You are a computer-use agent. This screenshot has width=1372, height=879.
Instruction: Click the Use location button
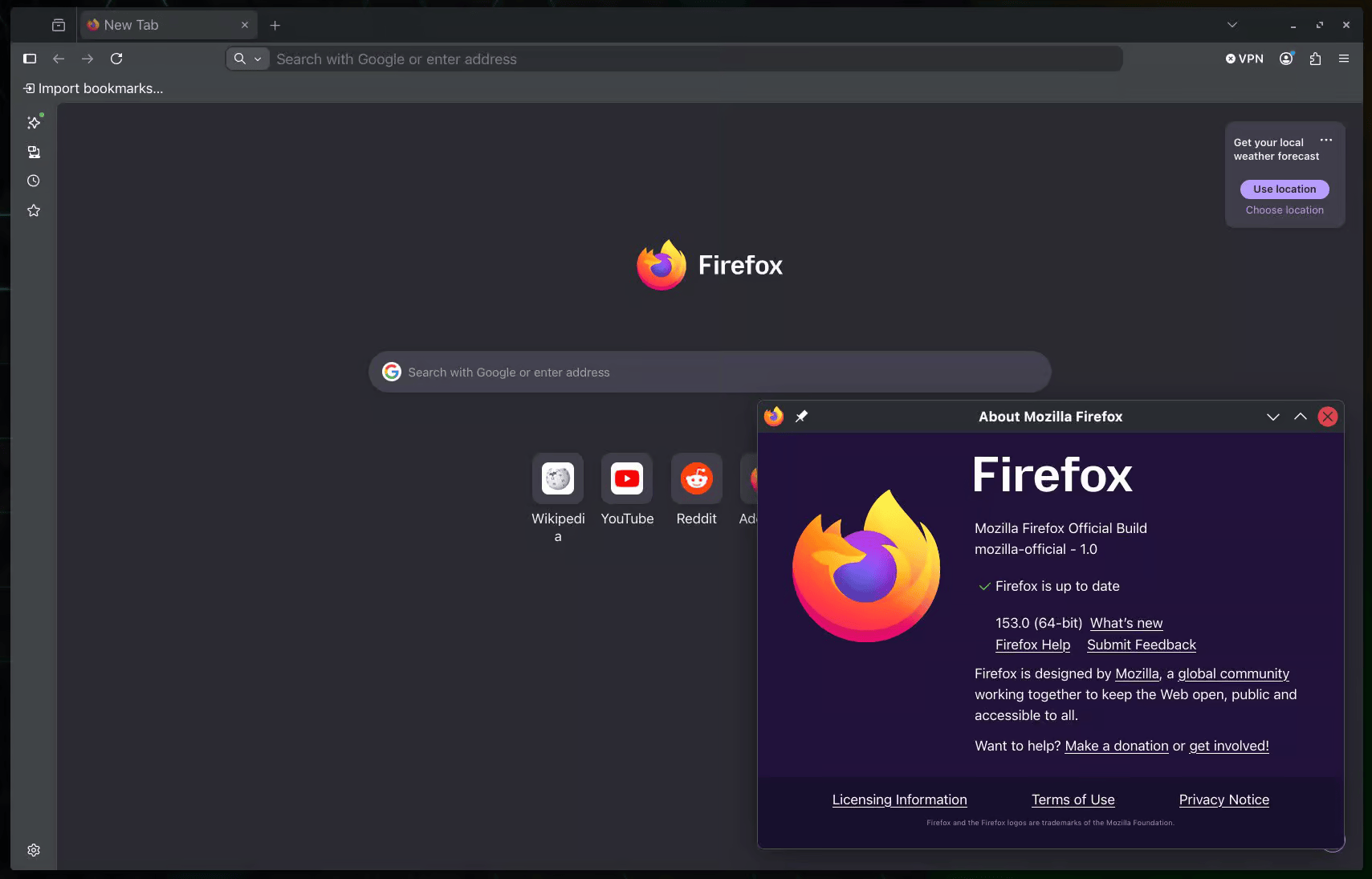point(1284,189)
